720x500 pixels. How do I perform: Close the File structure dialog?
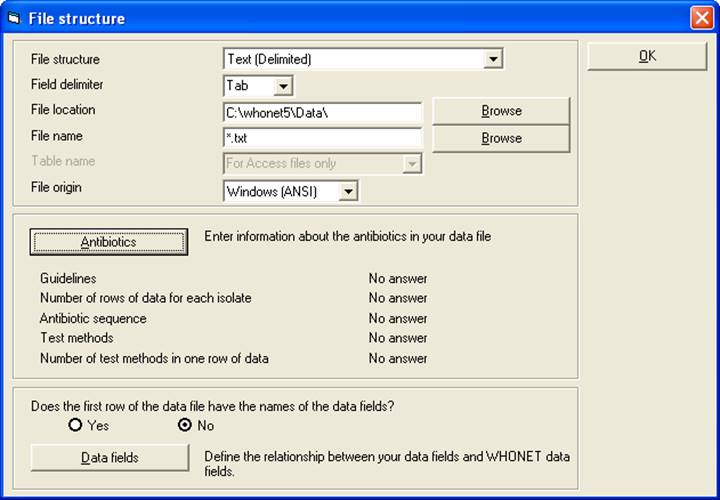702,18
